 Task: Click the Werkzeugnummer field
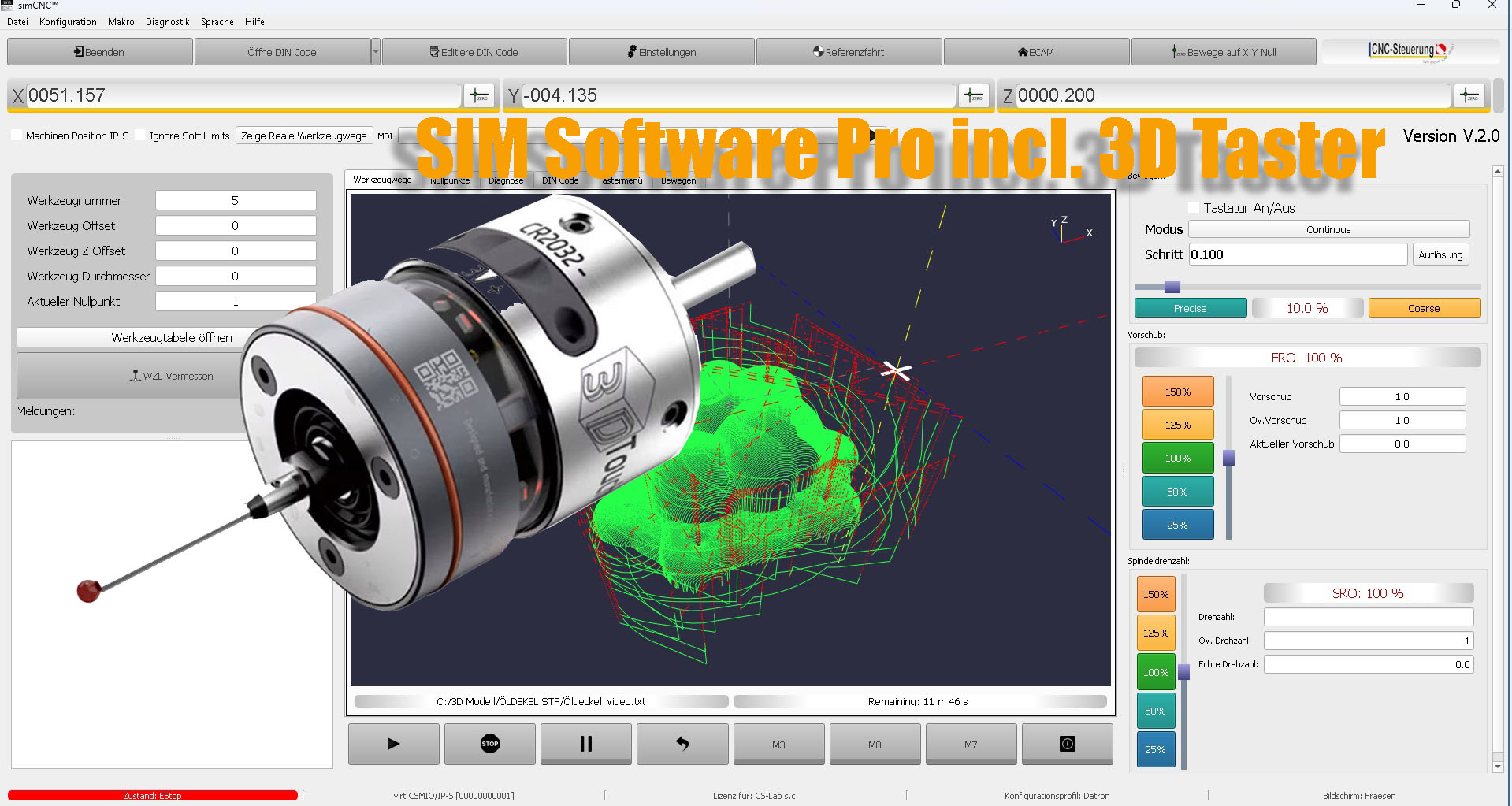click(236, 200)
